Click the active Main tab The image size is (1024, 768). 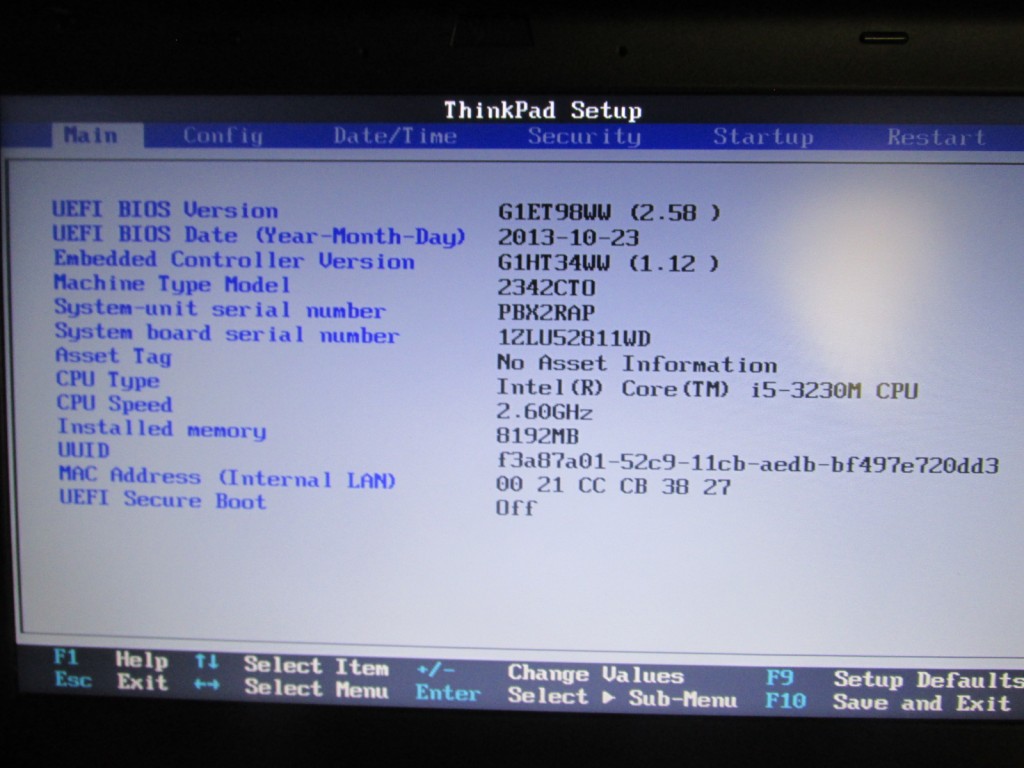(x=90, y=135)
